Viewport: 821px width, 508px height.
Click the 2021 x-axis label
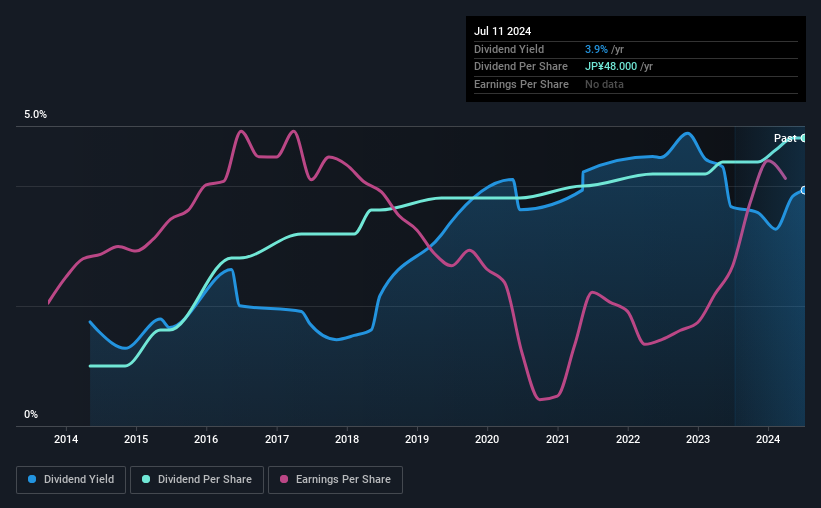click(558, 439)
